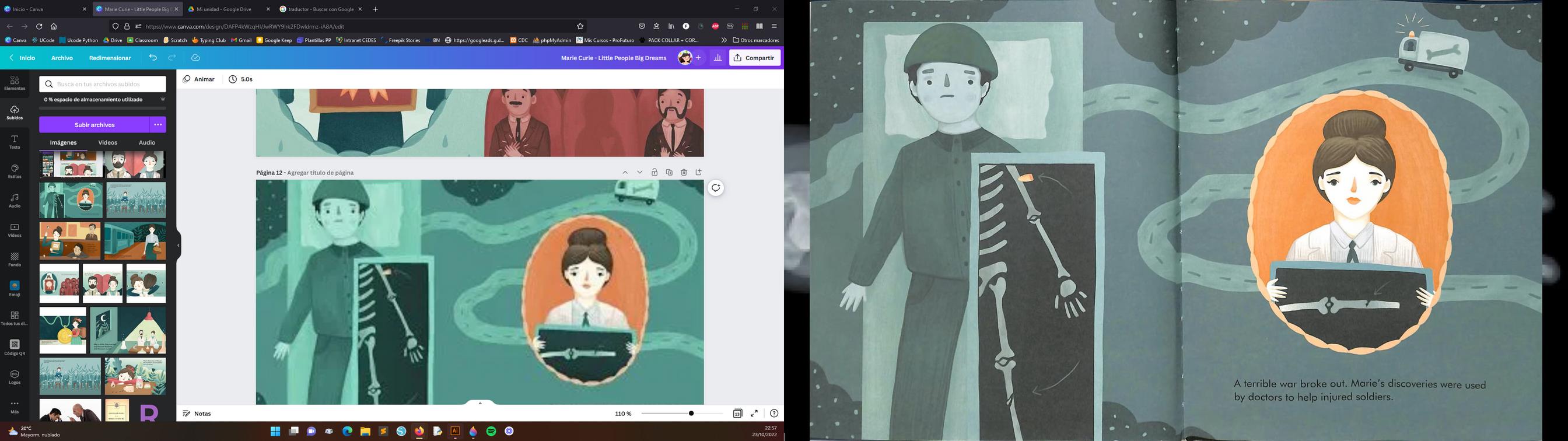This screenshot has height=441, width=1568.
Task: Open the 5.0s page duration setting
Action: [241, 79]
